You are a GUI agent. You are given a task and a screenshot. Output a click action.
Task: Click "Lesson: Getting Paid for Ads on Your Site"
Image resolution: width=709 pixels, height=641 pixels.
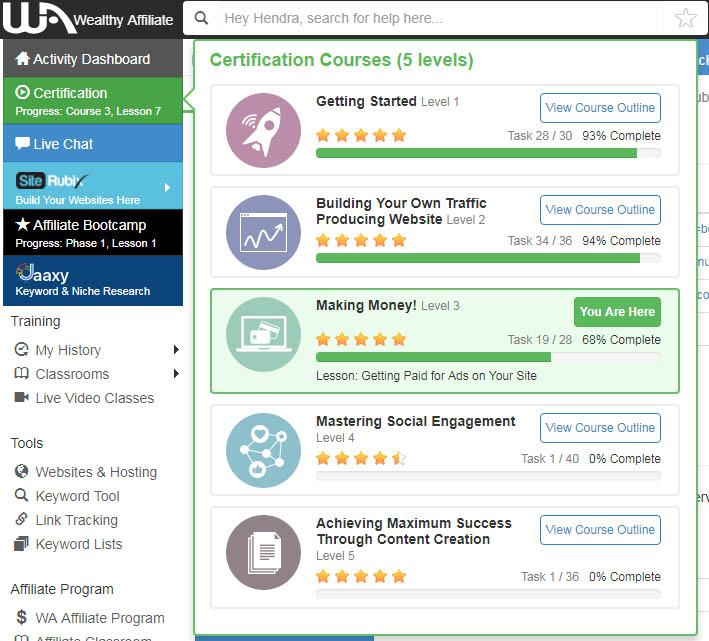pos(426,376)
